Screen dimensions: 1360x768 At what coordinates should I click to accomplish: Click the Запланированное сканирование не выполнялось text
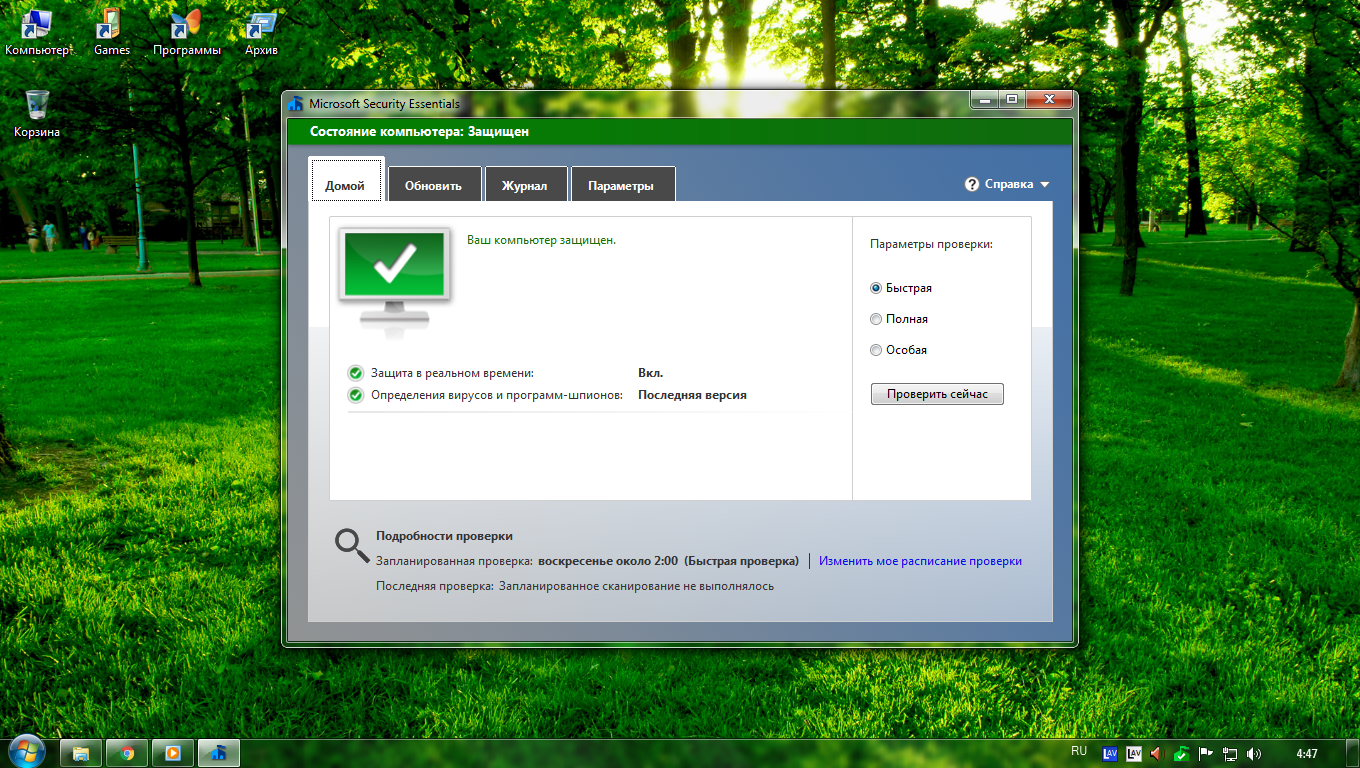pos(636,585)
